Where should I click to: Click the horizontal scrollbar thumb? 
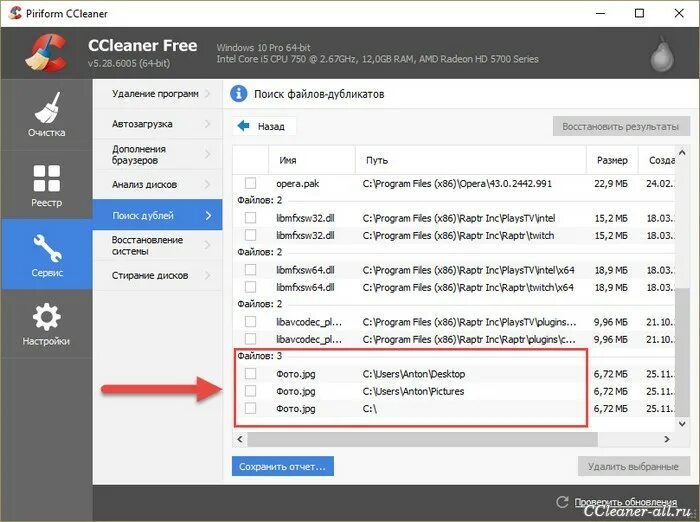pos(422,439)
